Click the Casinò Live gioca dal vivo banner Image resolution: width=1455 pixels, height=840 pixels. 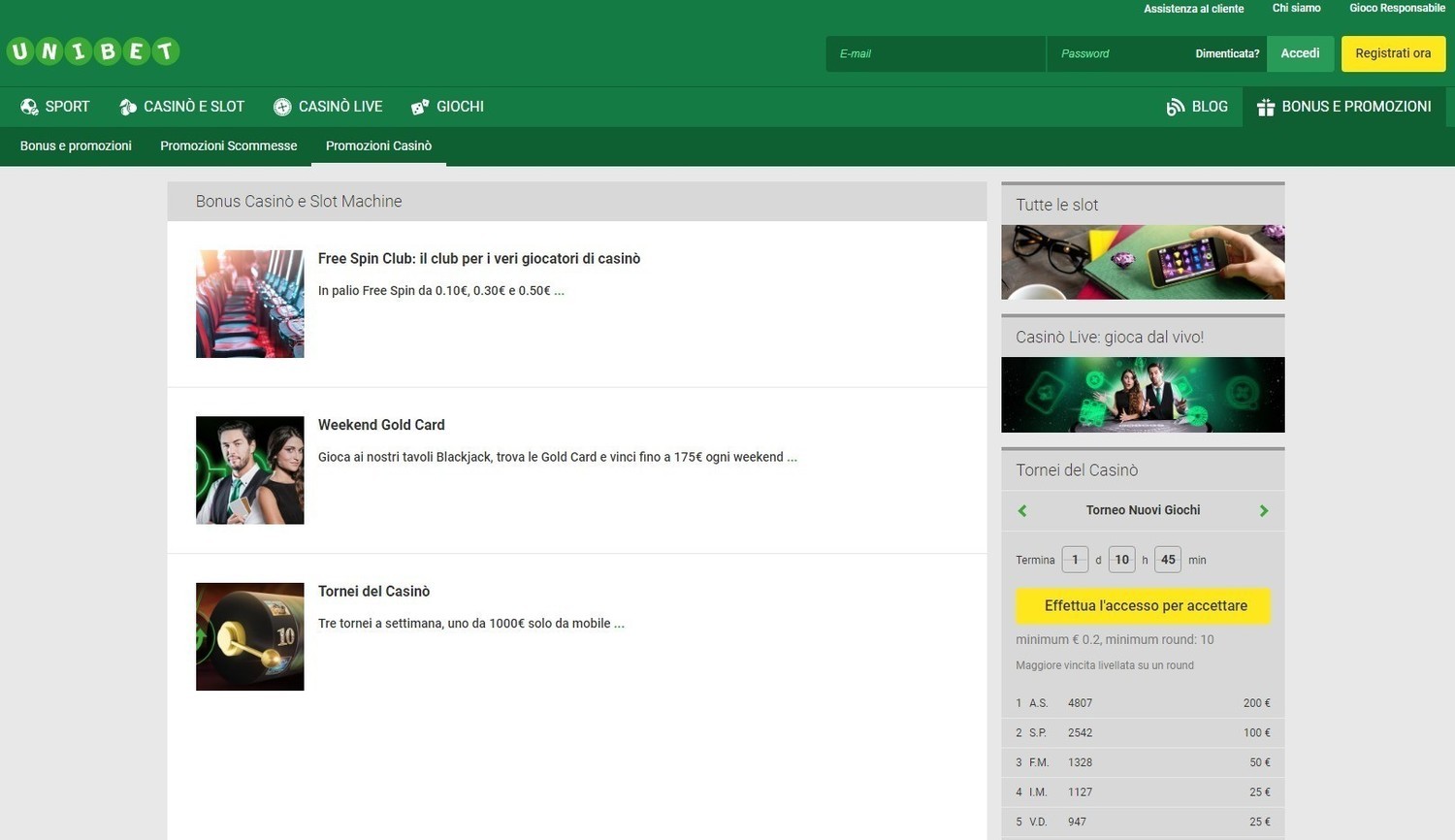(x=1143, y=395)
